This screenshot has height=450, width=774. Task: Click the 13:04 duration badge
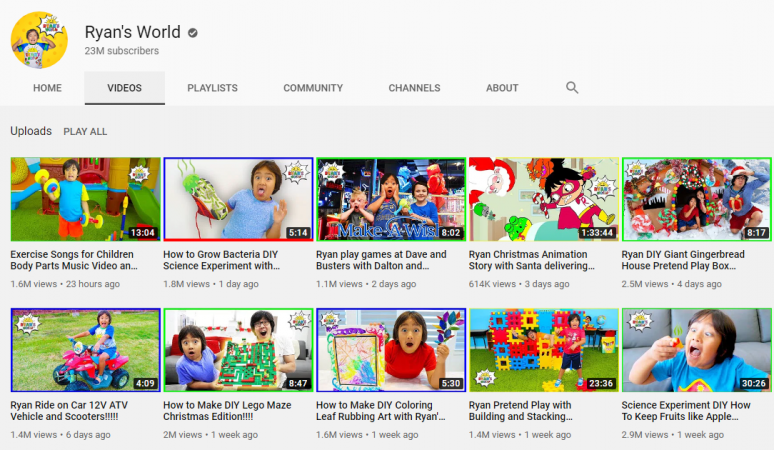coord(142,232)
